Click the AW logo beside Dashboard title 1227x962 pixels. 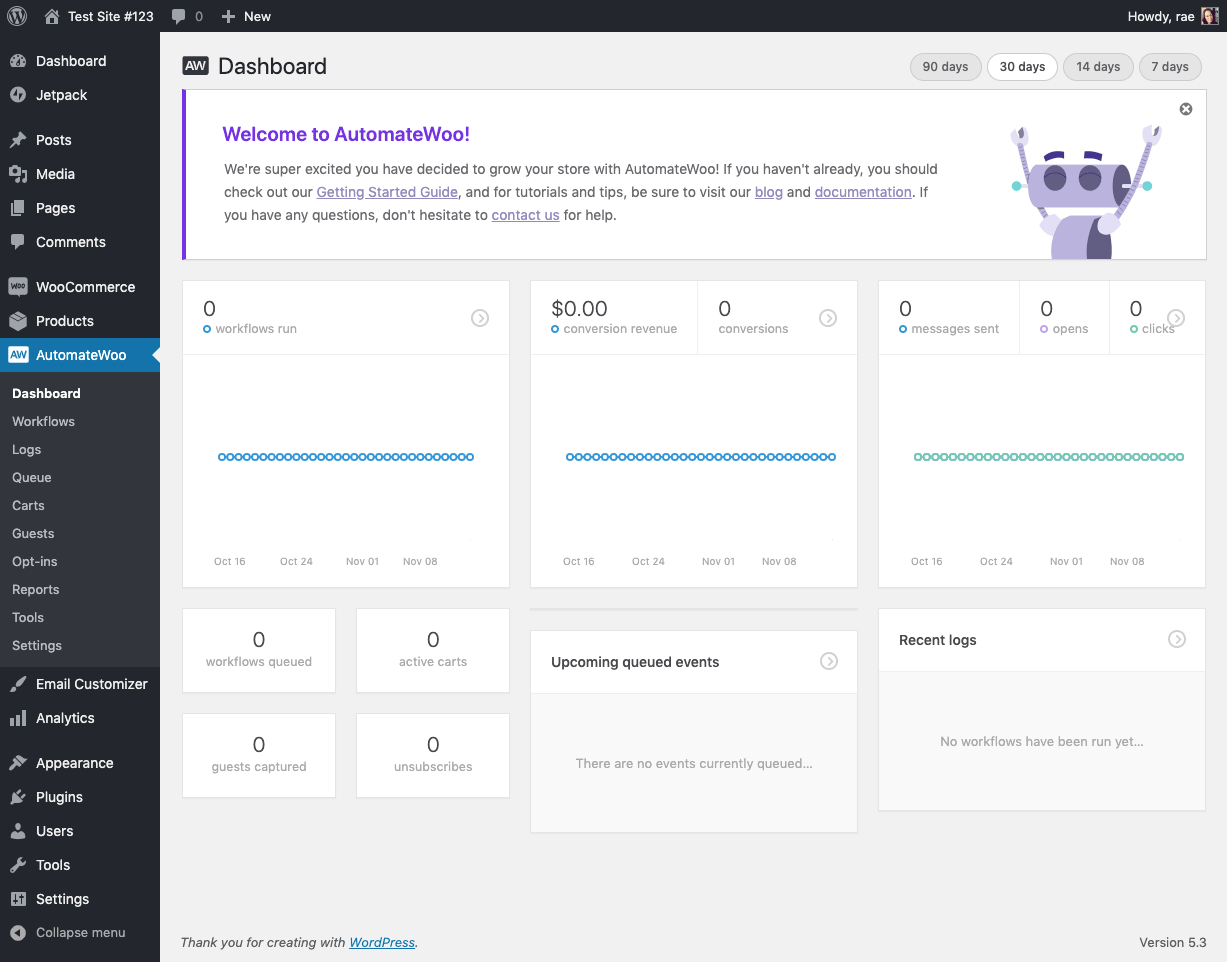(x=195, y=66)
